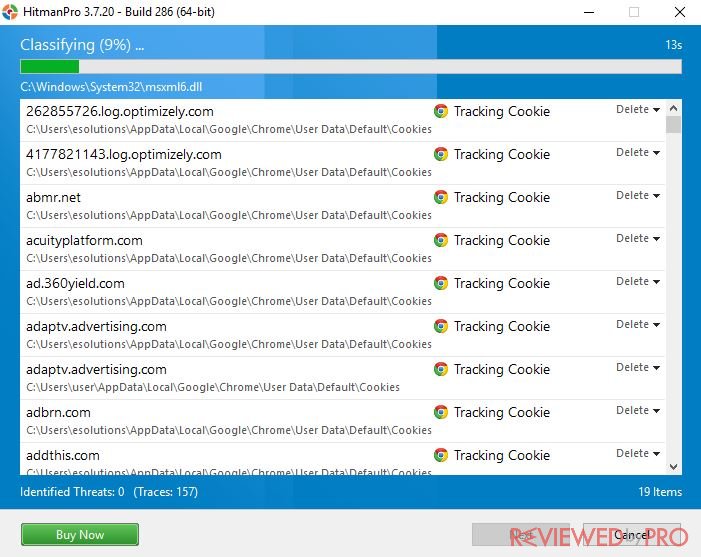Click the Buy Now button
The width and height of the screenshot is (701, 557).
[80, 534]
